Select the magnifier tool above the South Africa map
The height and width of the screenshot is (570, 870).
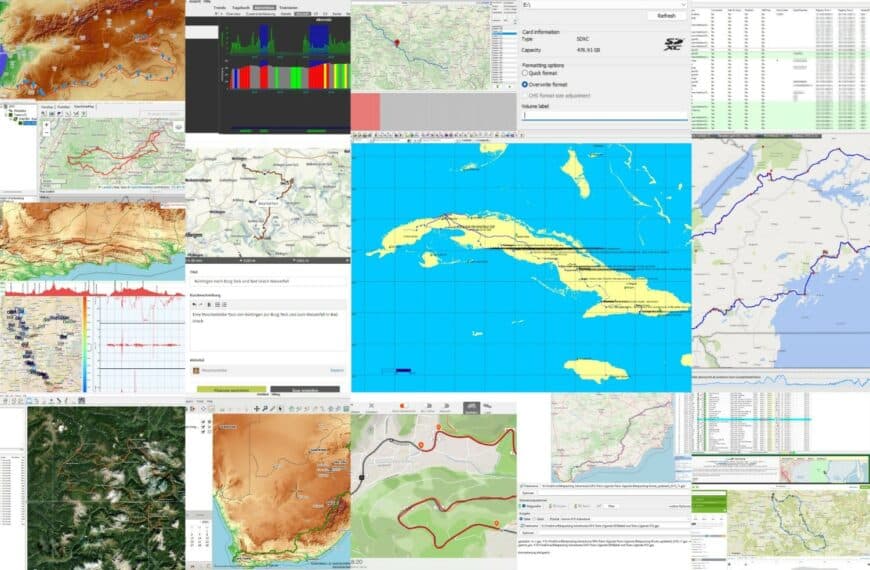tap(265, 408)
